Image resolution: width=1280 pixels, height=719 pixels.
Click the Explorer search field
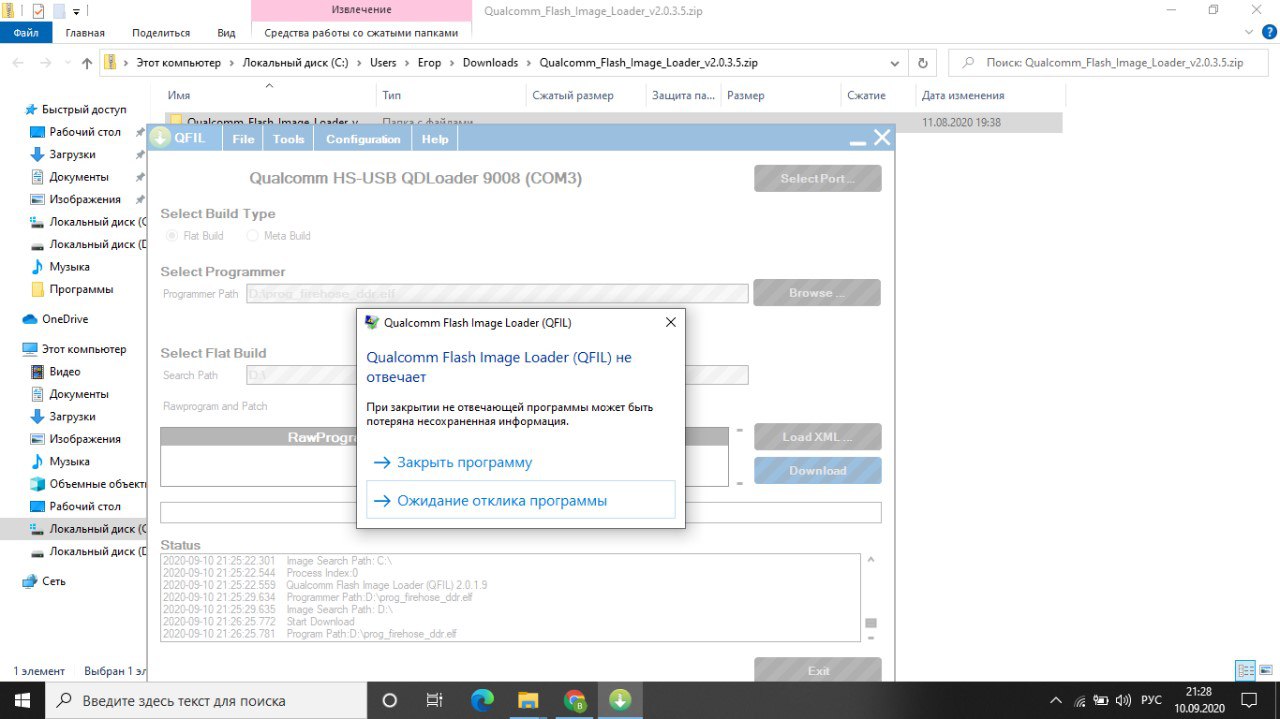(1108, 62)
